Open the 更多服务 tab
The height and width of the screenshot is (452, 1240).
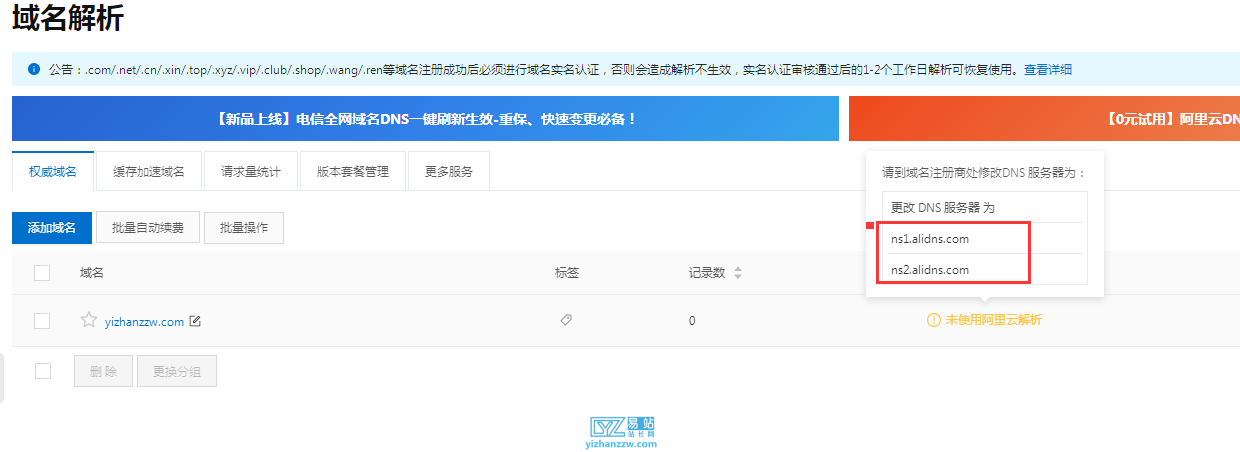click(x=449, y=171)
